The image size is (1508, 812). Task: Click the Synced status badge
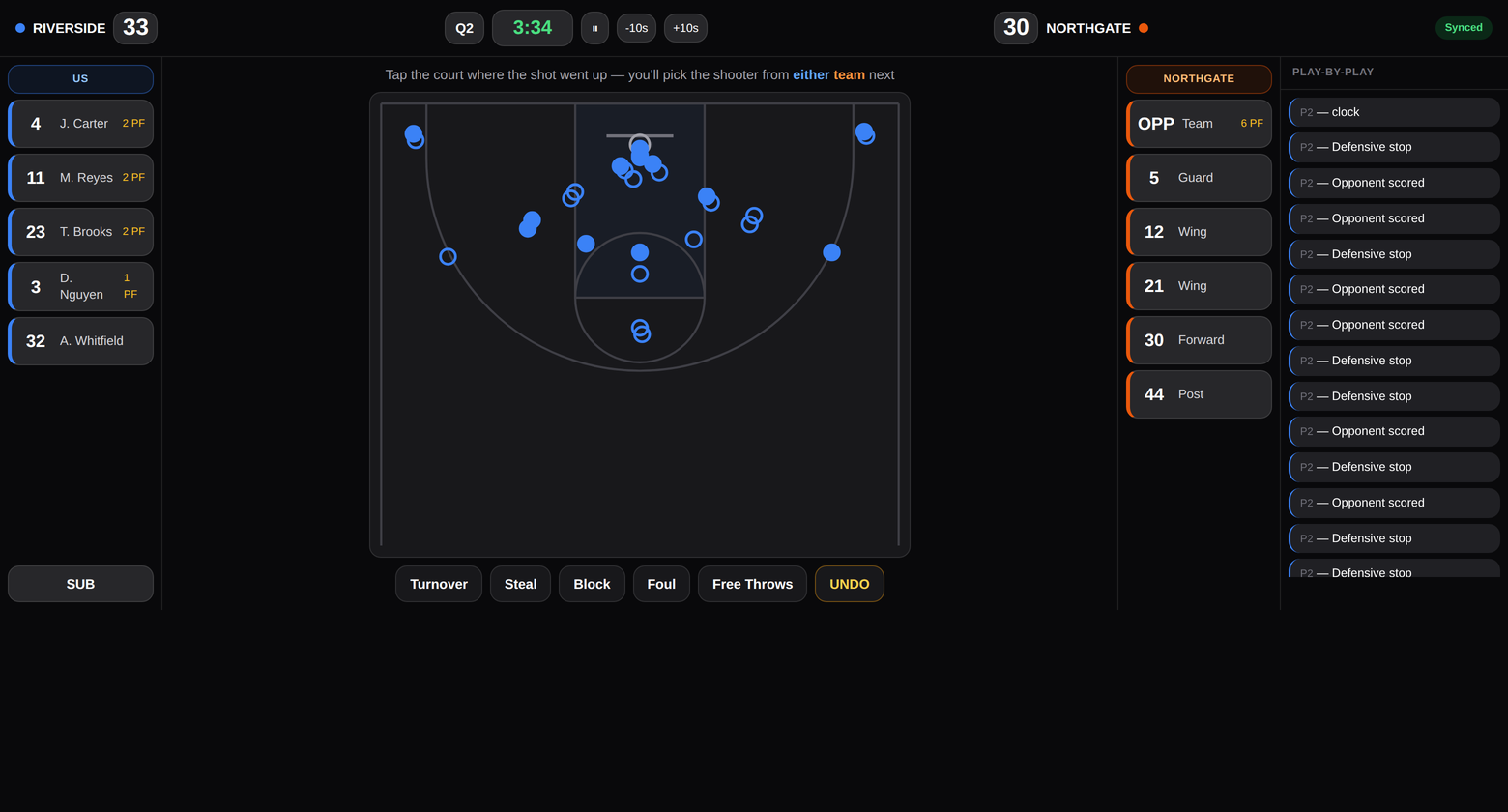(1464, 28)
